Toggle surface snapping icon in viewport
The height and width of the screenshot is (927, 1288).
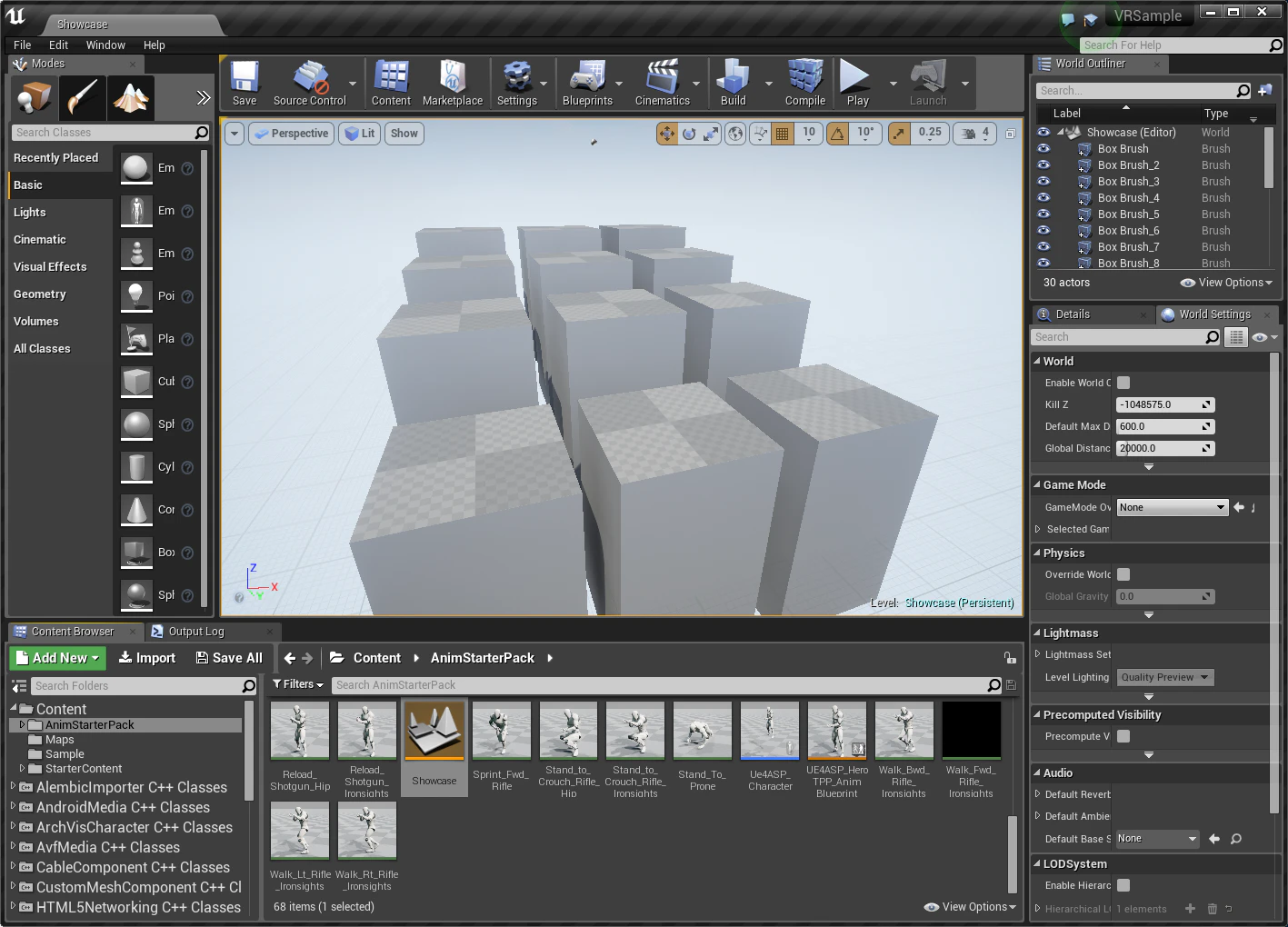pyautogui.click(x=760, y=134)
